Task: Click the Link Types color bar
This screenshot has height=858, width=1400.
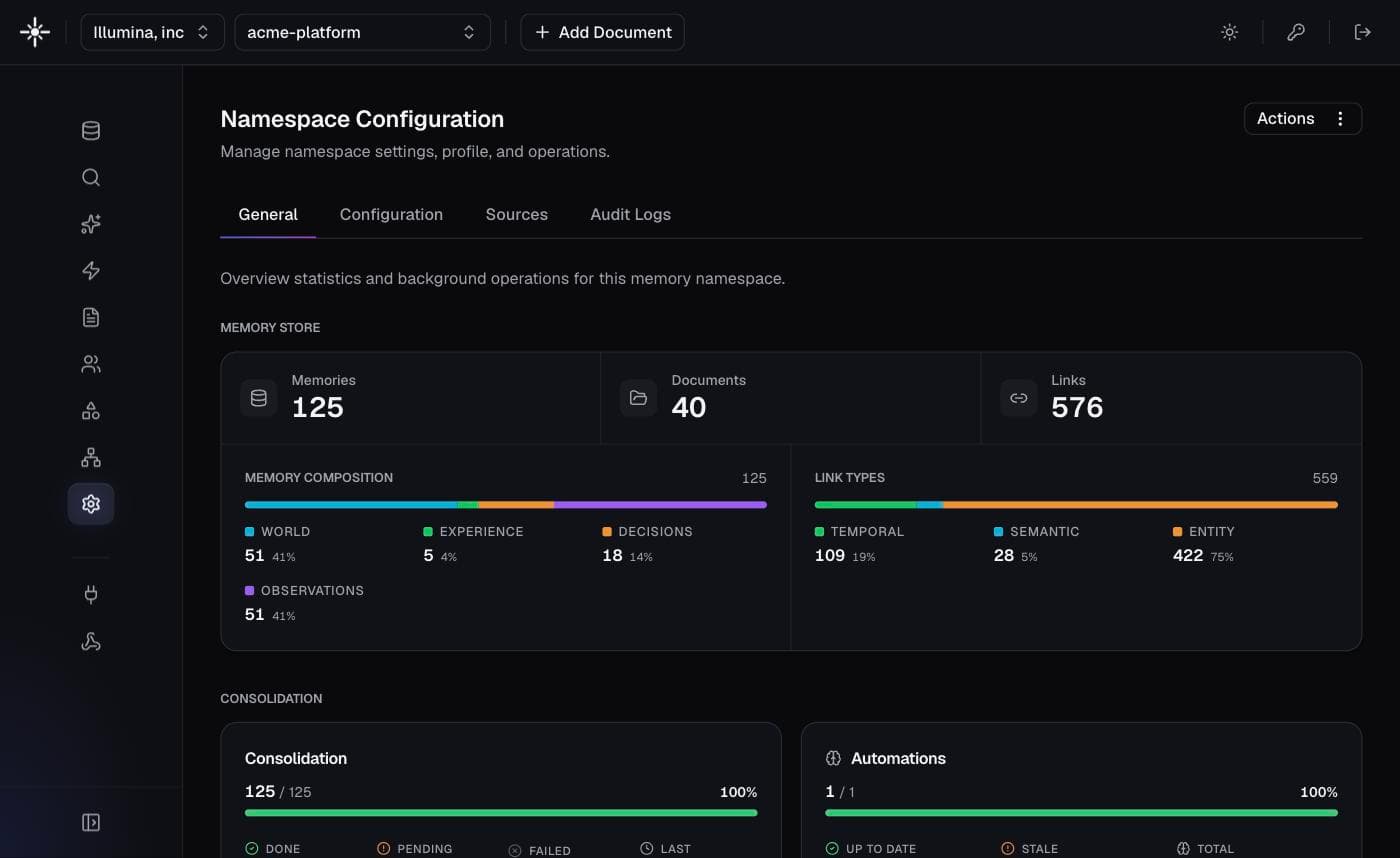Action: click(x=1076, y=505)
